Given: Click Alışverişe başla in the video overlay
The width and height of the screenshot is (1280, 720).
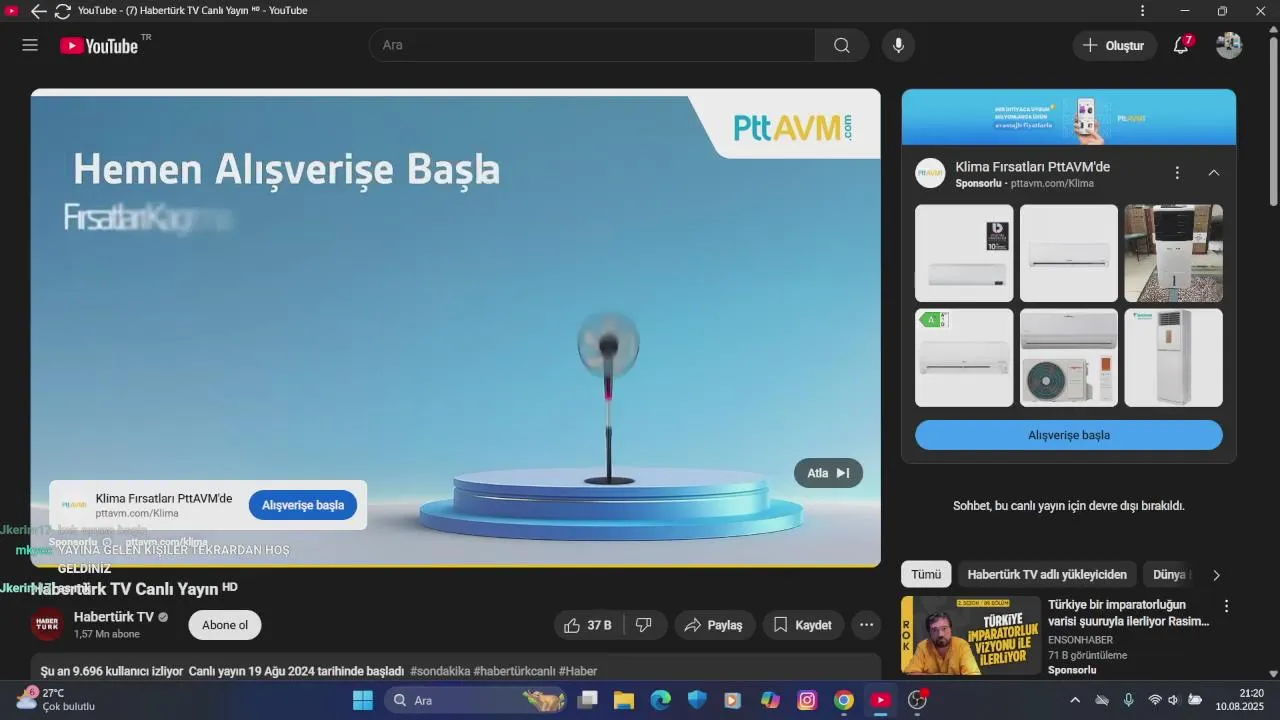Looking at the screenshot, I should (x=303, y=505).
